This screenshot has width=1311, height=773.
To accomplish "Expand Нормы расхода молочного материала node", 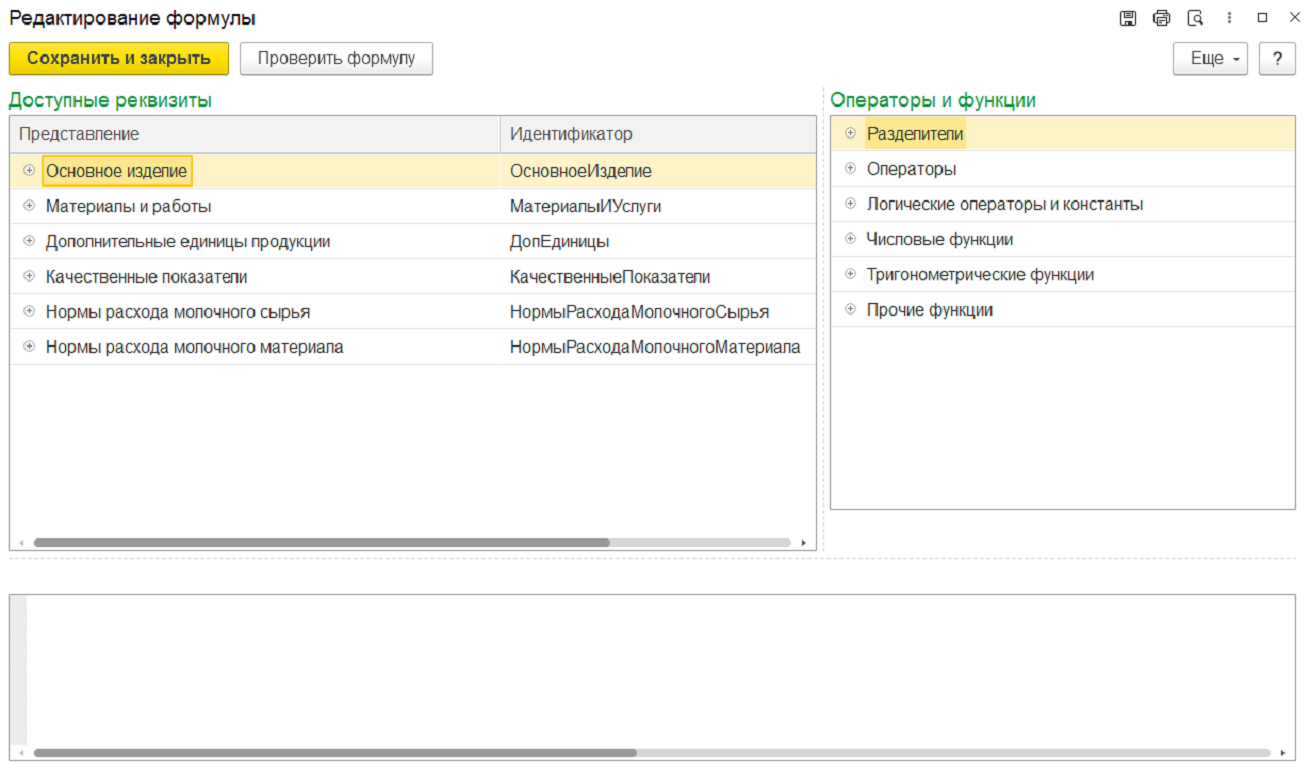I will click(x=29, y=346).
